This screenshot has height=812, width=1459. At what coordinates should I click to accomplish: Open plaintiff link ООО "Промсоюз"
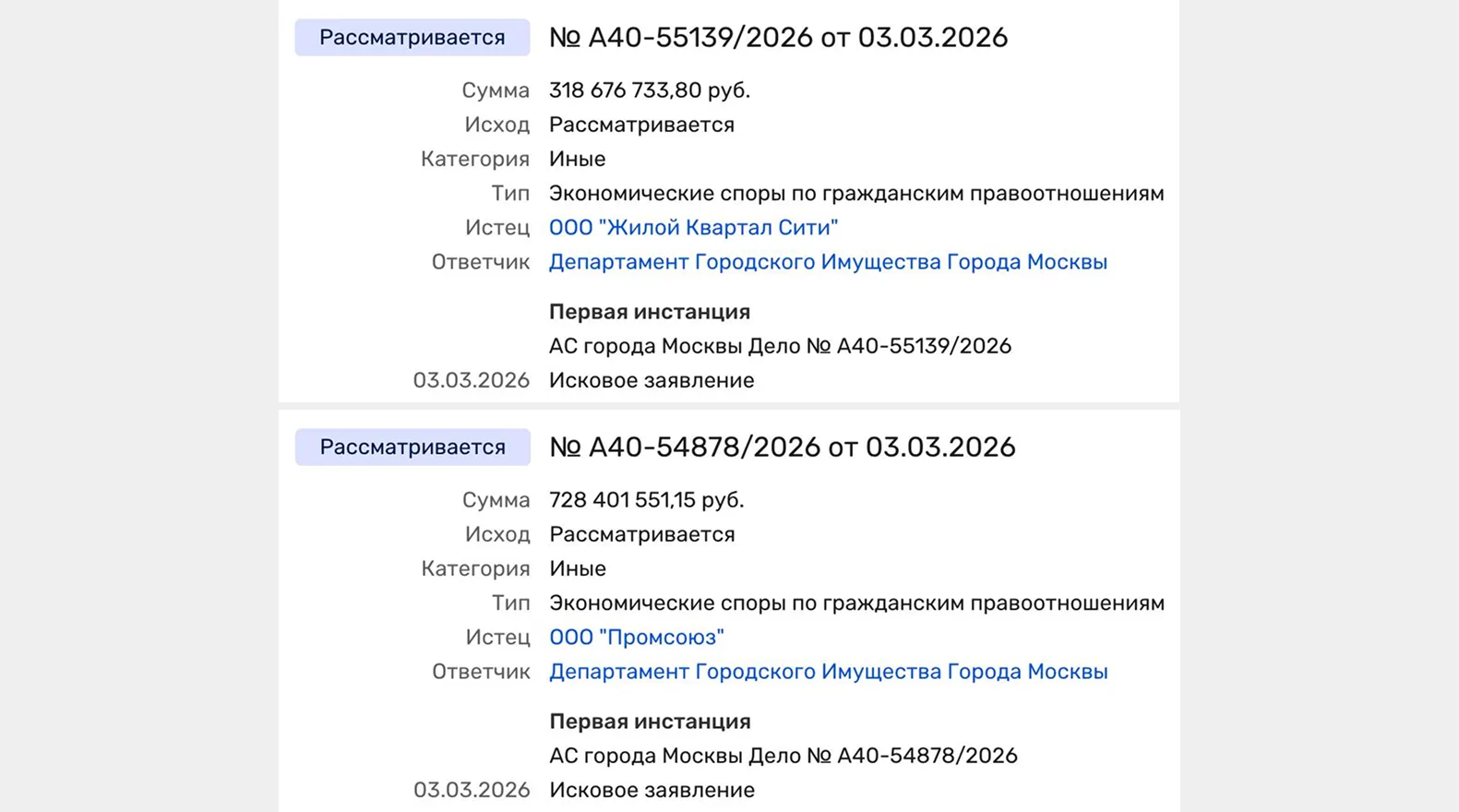(x=636, y=638)
